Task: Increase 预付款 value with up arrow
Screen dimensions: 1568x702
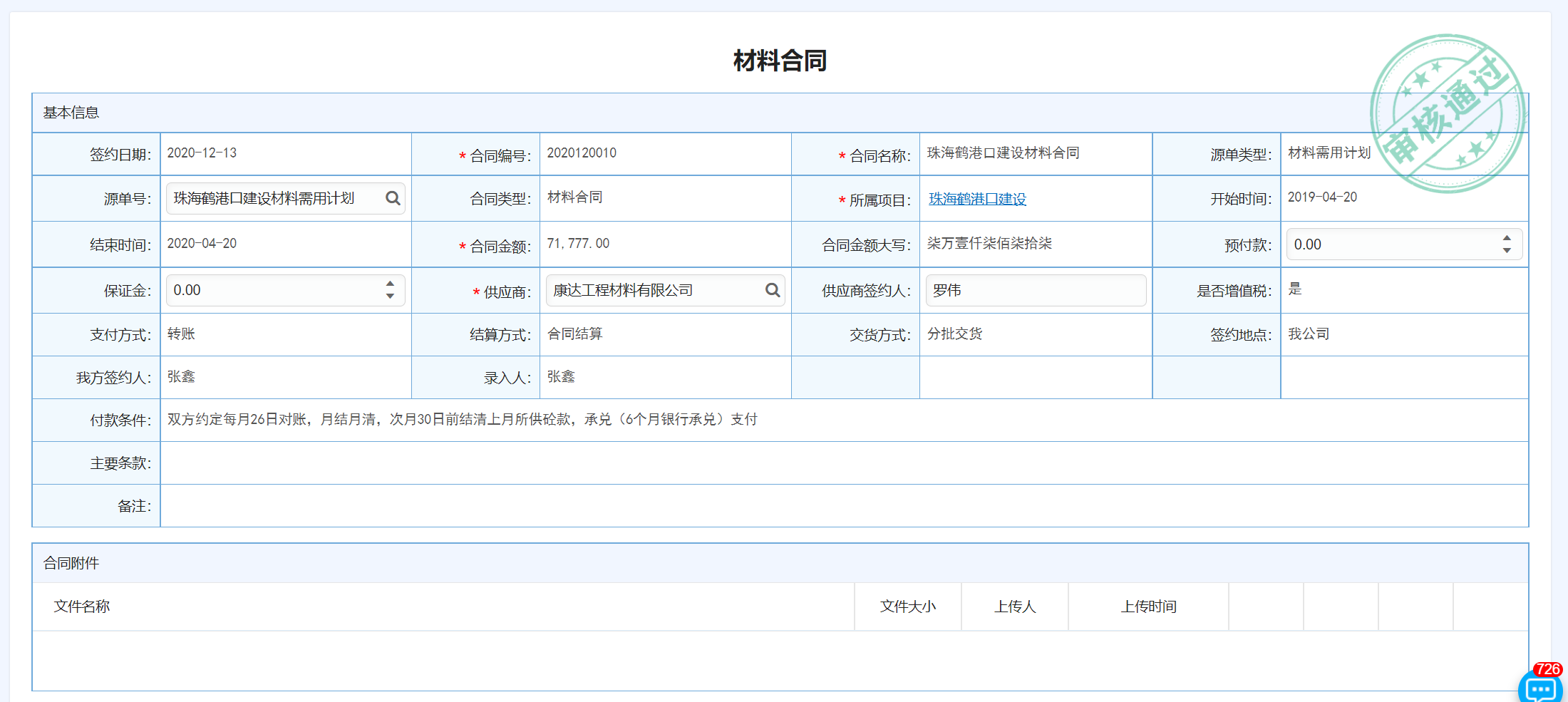Action: pos(1507,239)
